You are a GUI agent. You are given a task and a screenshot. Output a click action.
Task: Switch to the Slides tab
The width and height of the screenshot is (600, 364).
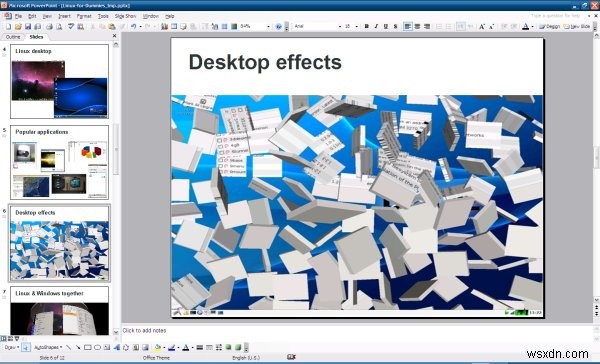coord(36,37)
